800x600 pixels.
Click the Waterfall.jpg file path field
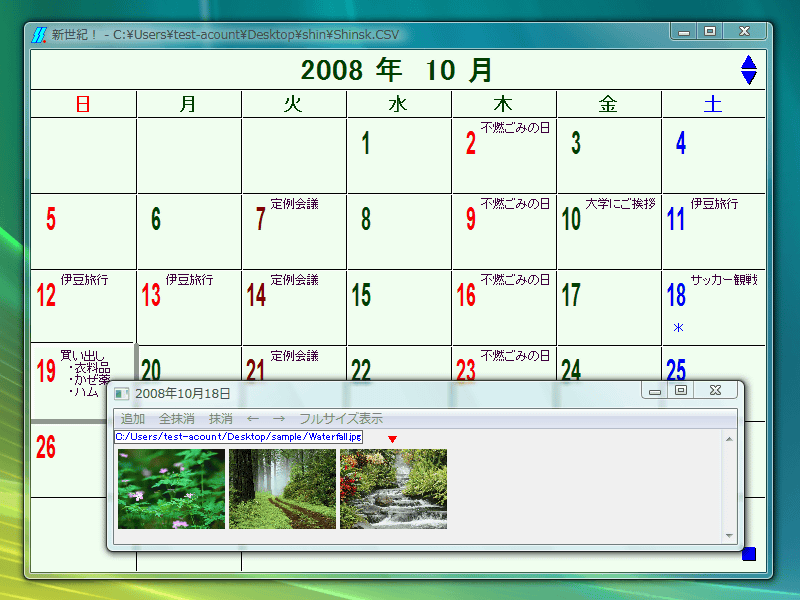tap(238, 437)
